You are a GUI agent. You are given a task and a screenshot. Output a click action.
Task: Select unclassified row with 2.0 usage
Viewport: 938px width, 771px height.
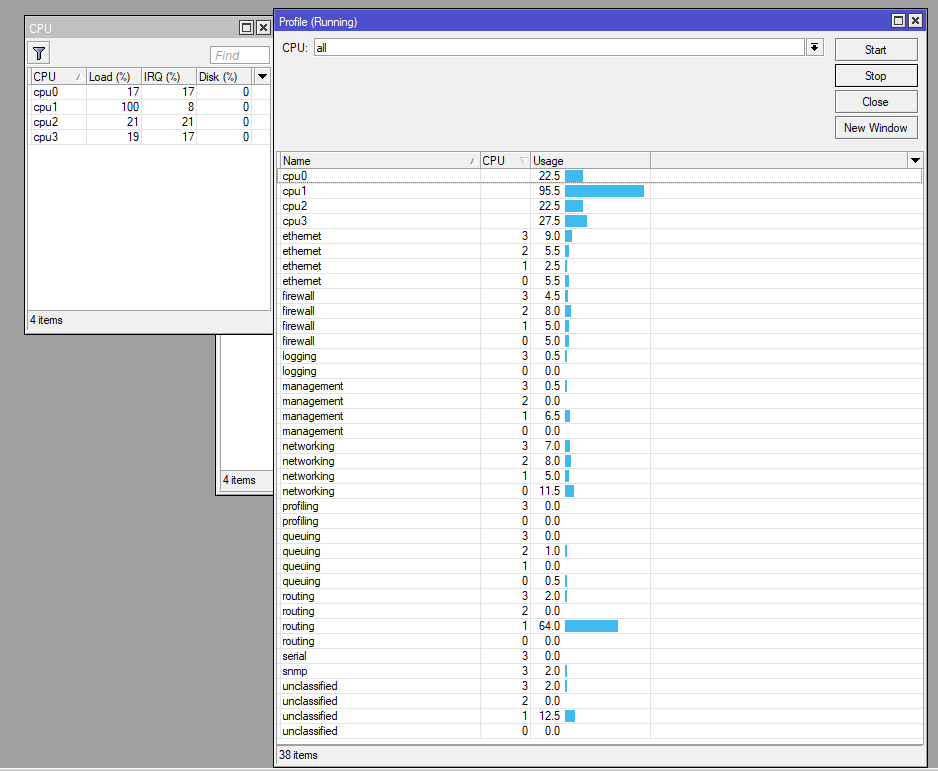[601, 685]
